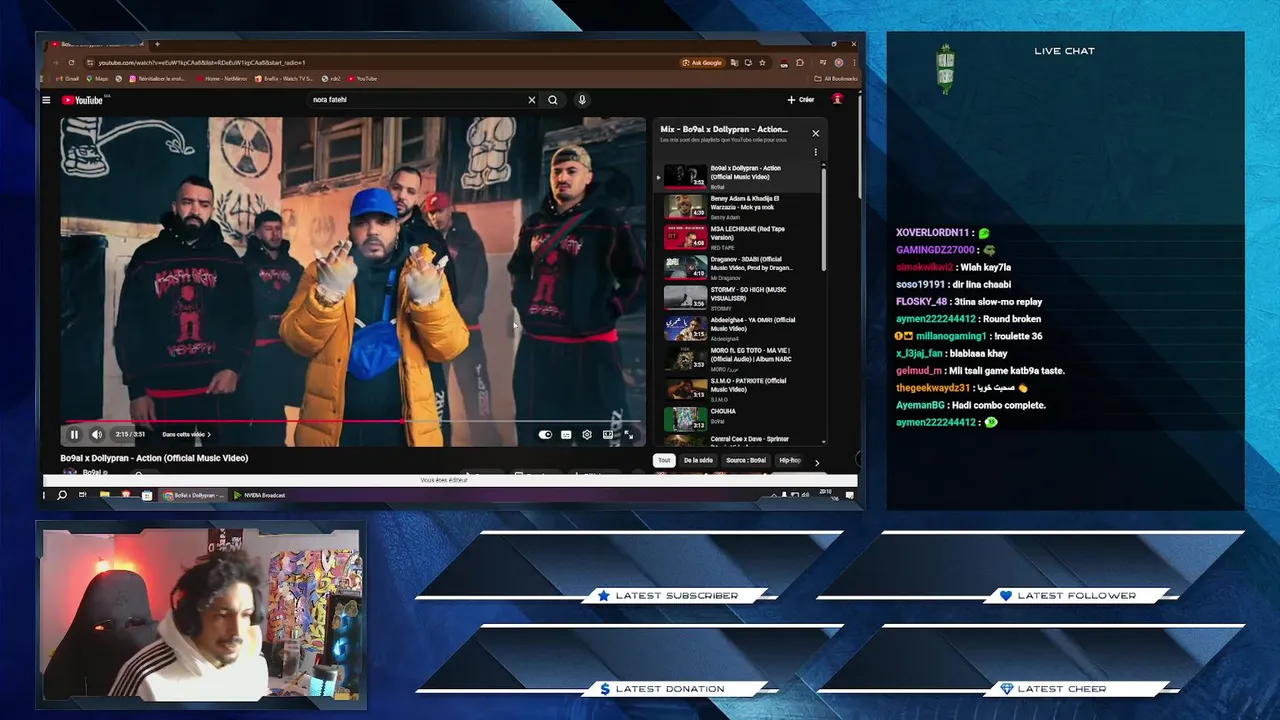Bookmark this page with the star icon
The image size is (1280, 720).
pos(762,62)
